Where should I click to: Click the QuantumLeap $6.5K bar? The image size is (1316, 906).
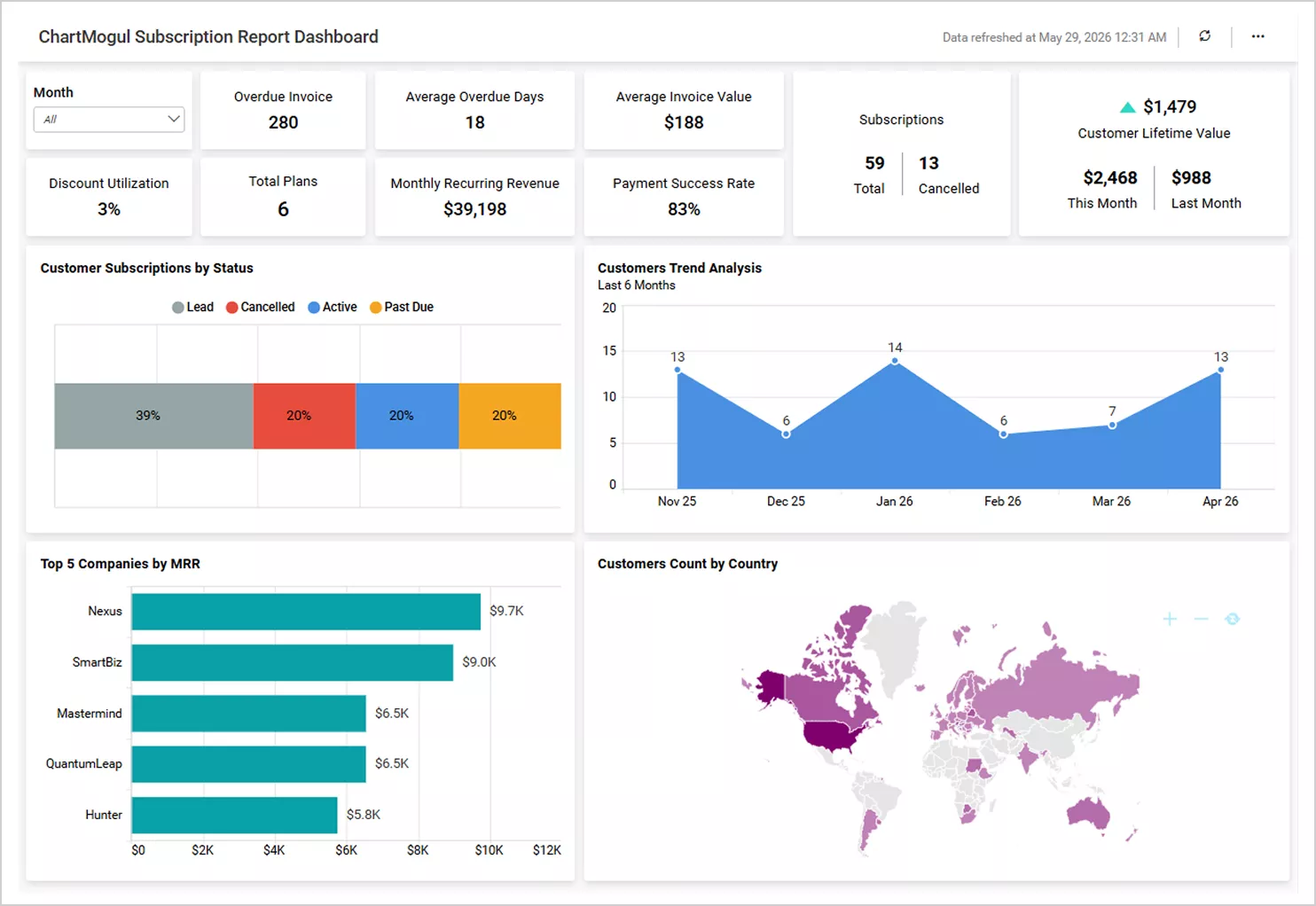pyautogui.click(x=249, y=764)
